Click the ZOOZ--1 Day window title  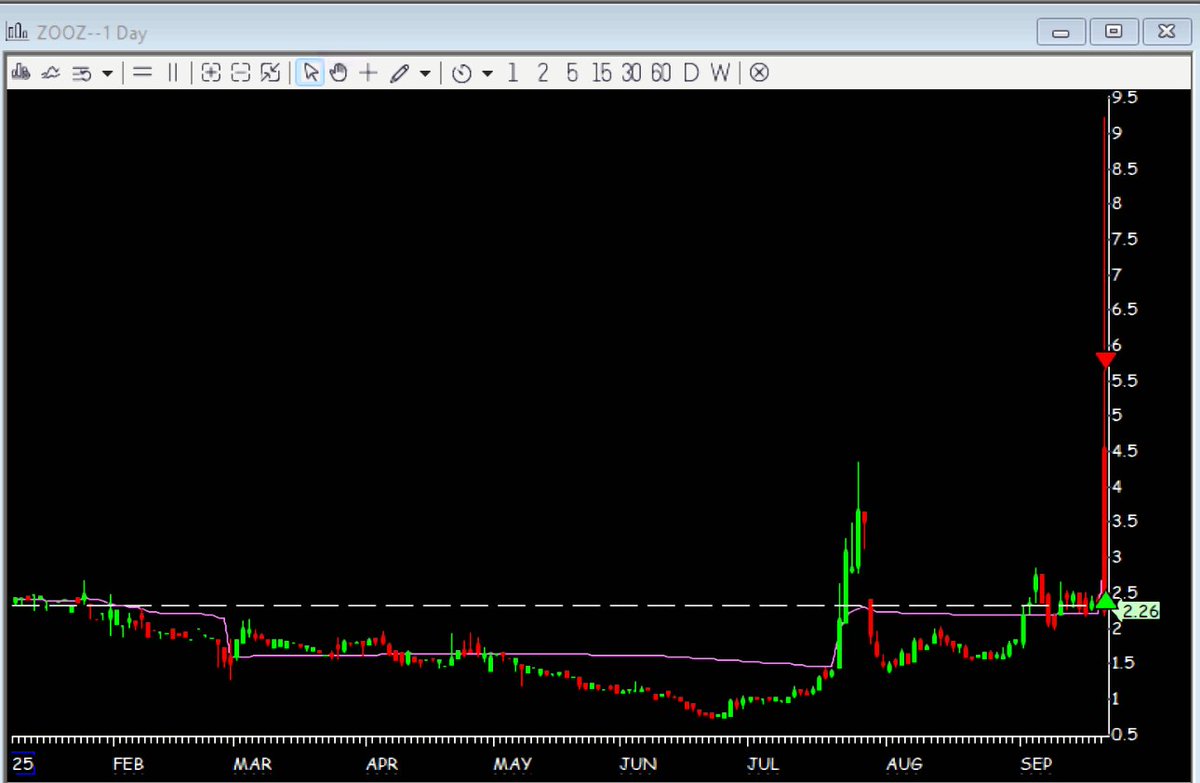[x=90, y=33]
